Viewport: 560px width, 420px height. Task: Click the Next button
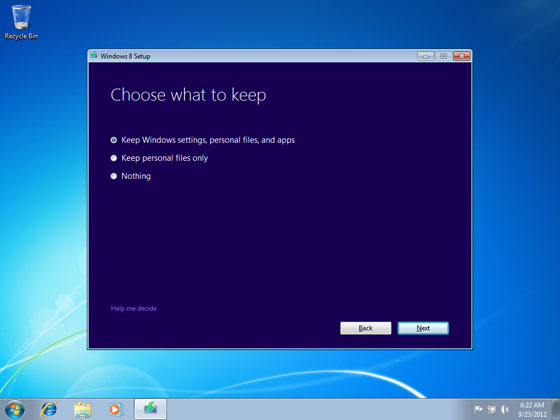pos(423,328)
